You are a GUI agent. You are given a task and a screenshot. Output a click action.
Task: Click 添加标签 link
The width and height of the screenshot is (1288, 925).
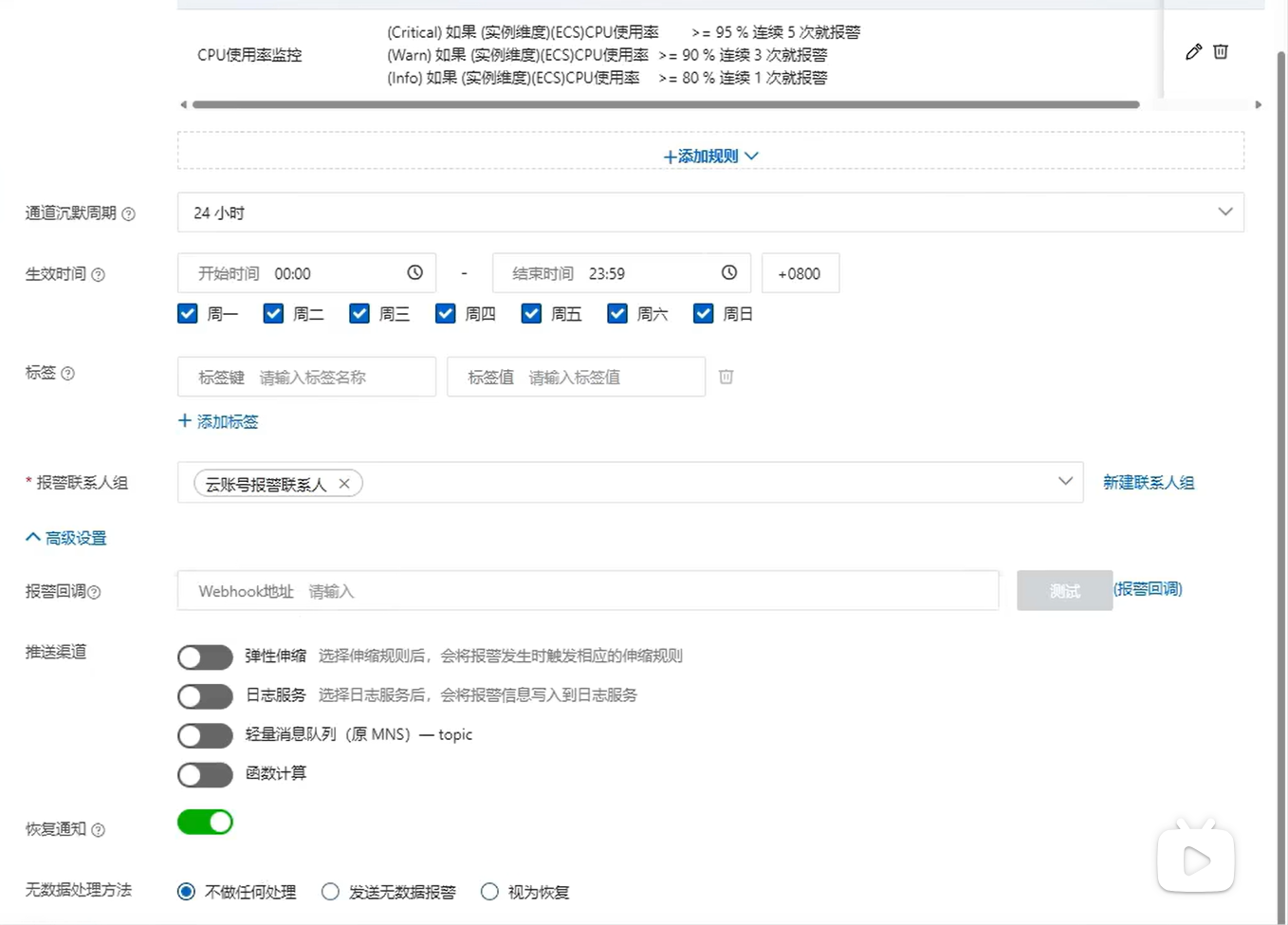coord(218,421)
